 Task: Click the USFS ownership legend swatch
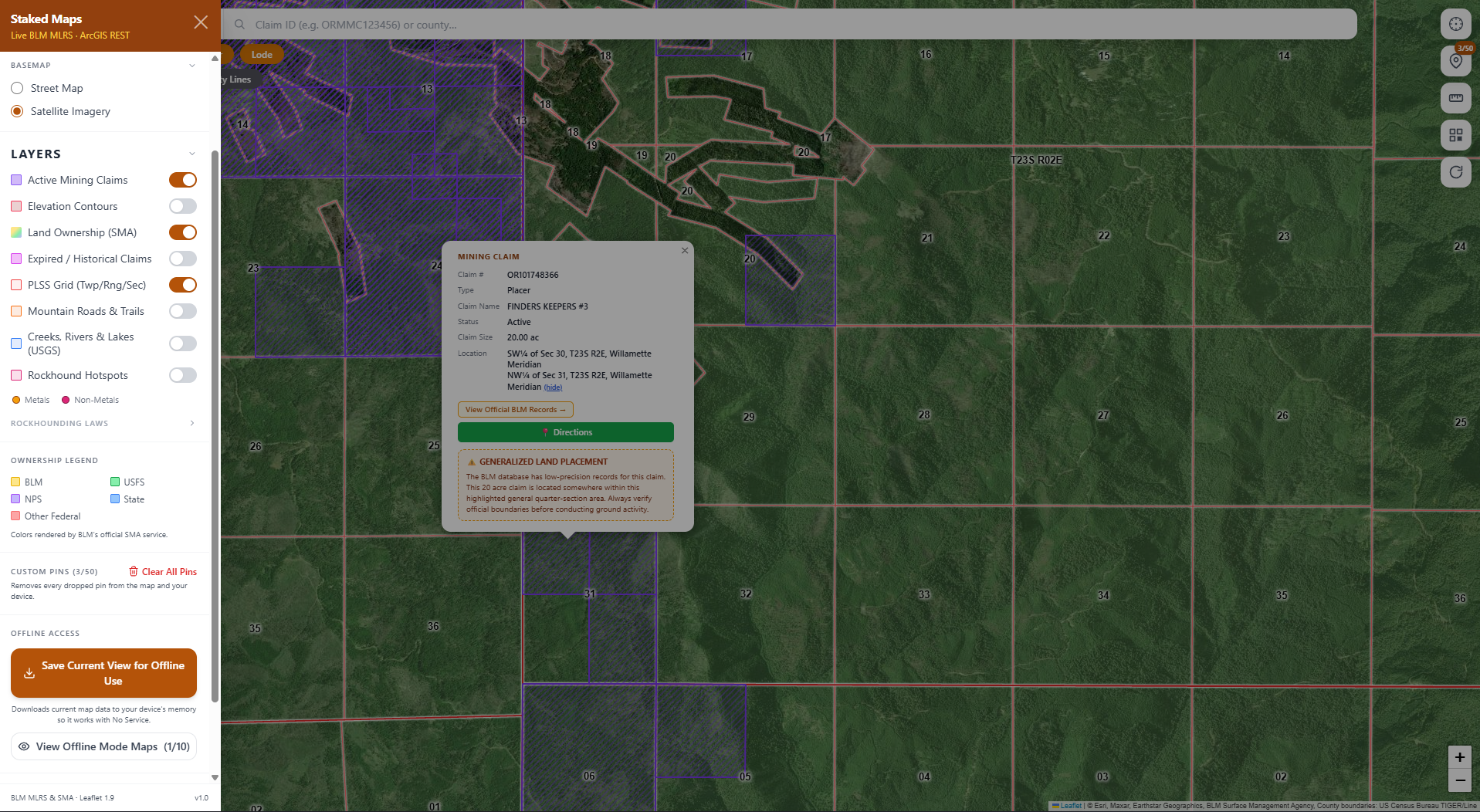point(115,482)
